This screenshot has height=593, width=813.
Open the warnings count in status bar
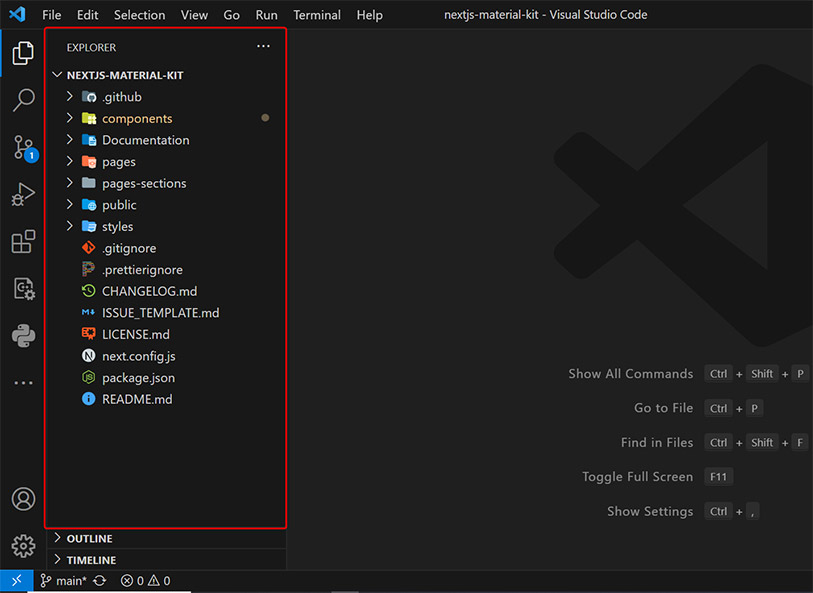click(159, 581)
